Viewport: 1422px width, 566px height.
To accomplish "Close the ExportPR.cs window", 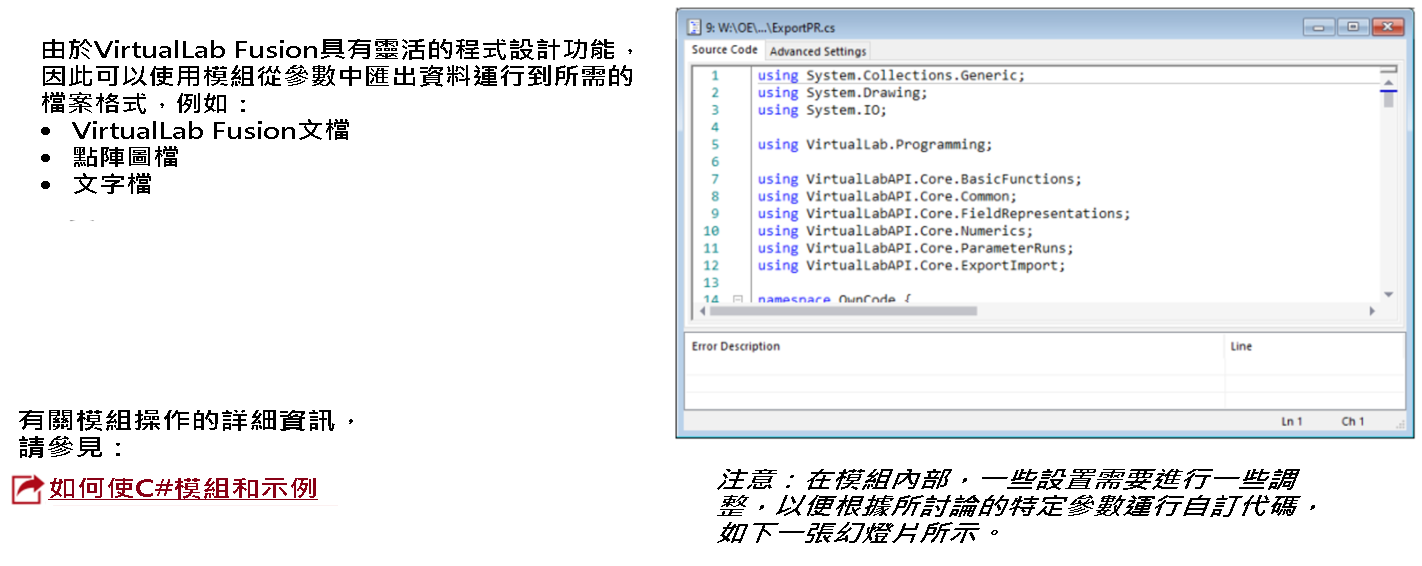I will (x=1387, y=28).
